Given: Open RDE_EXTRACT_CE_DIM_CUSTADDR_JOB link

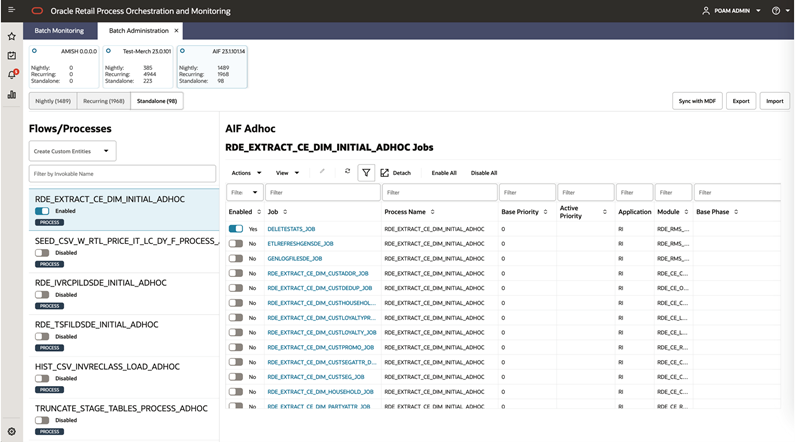Looking at the screenshot, I should pos(318,274).
